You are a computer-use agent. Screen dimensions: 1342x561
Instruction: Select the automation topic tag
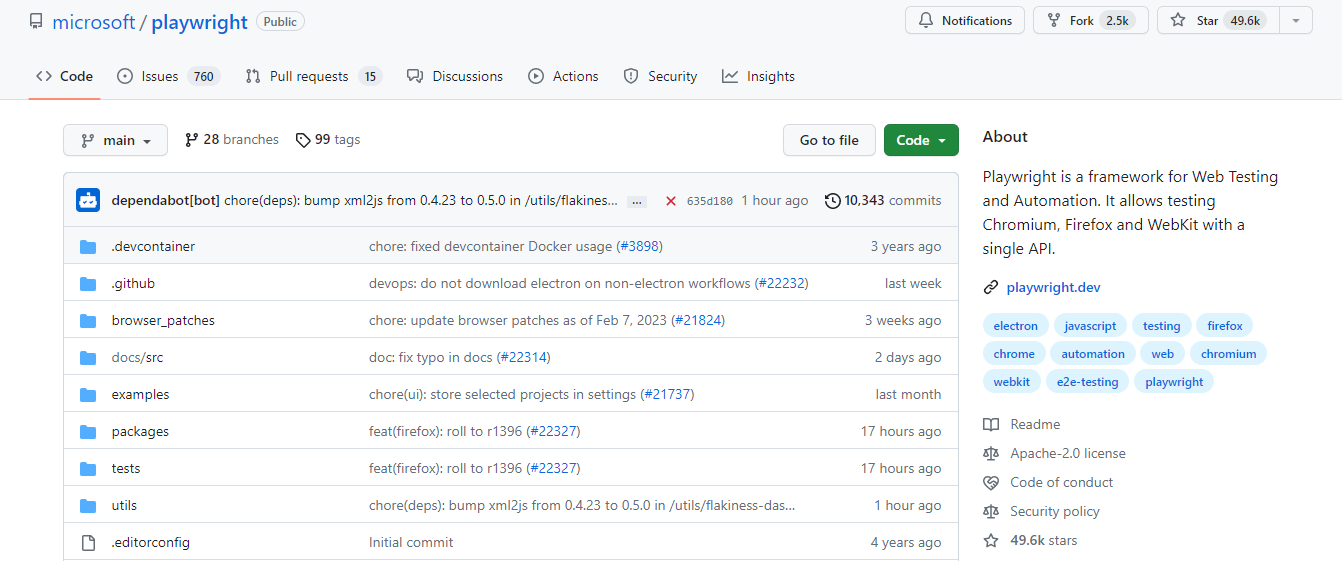click(1093, 354)
